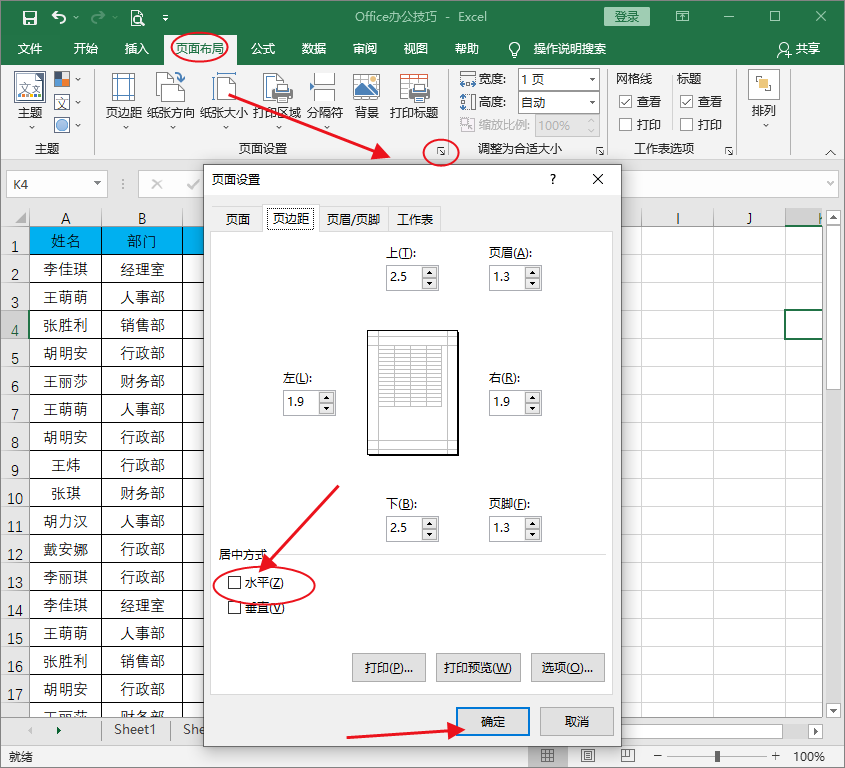
Task: Click the 页边距 margins icon in ribbon
Action: [x=124, y=96]
